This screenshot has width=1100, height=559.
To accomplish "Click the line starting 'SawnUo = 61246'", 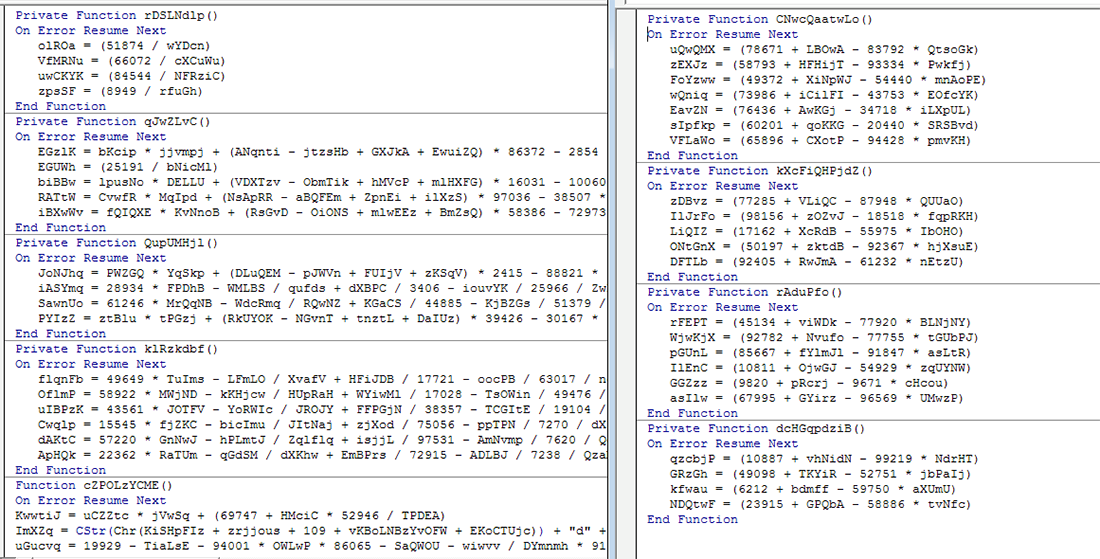I will 322,304.
